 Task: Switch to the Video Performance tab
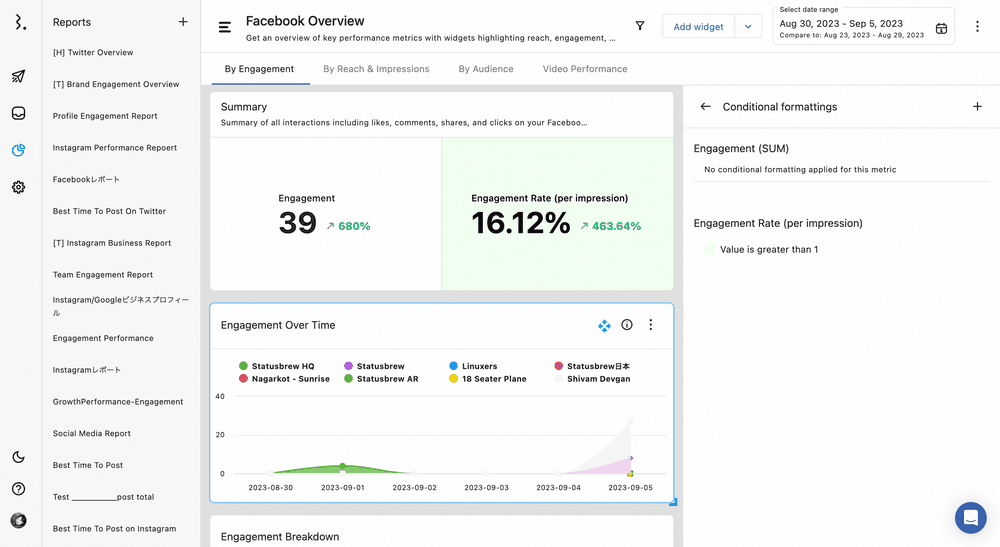pyautogui.click(x=585, y=69)
